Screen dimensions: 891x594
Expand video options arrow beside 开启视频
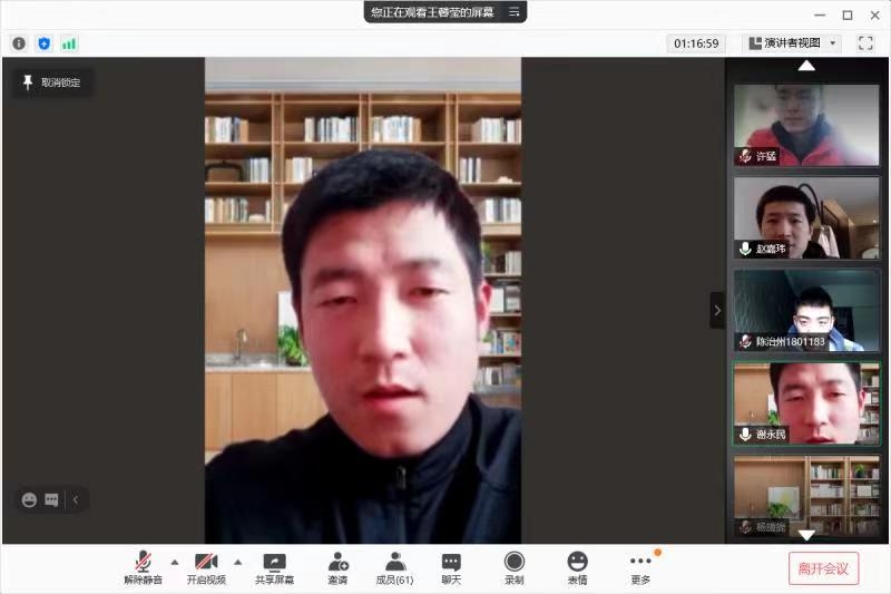[238, 561]
